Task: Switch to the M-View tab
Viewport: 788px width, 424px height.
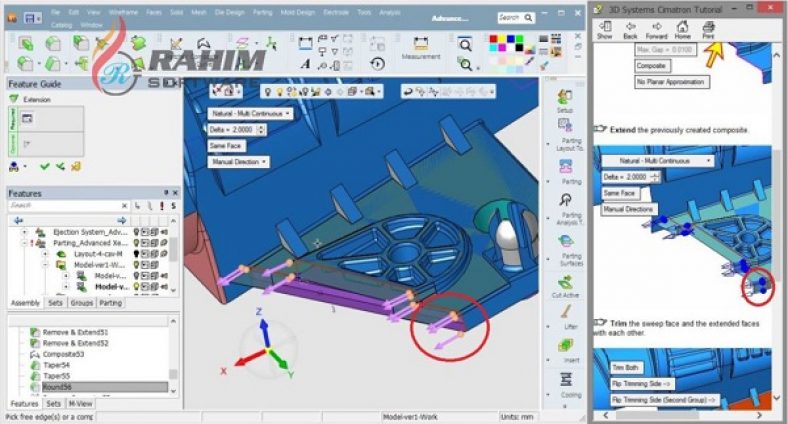Action: (80, 404)
